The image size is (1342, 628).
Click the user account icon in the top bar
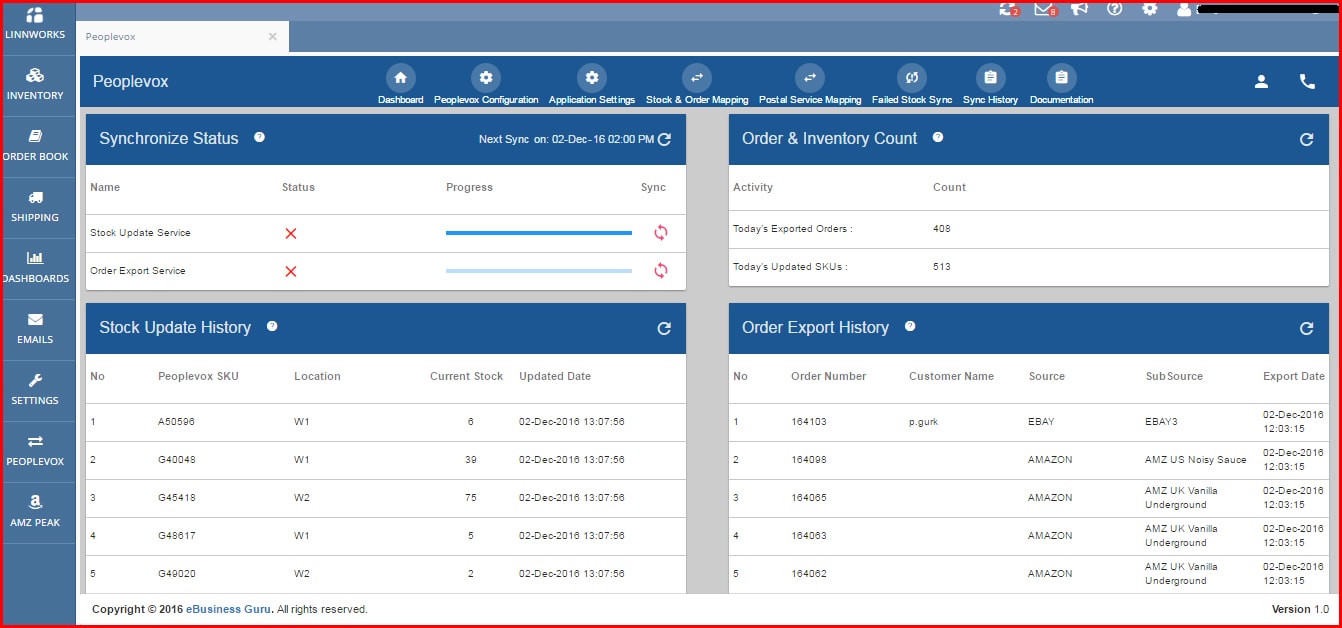pos(1184,9)
